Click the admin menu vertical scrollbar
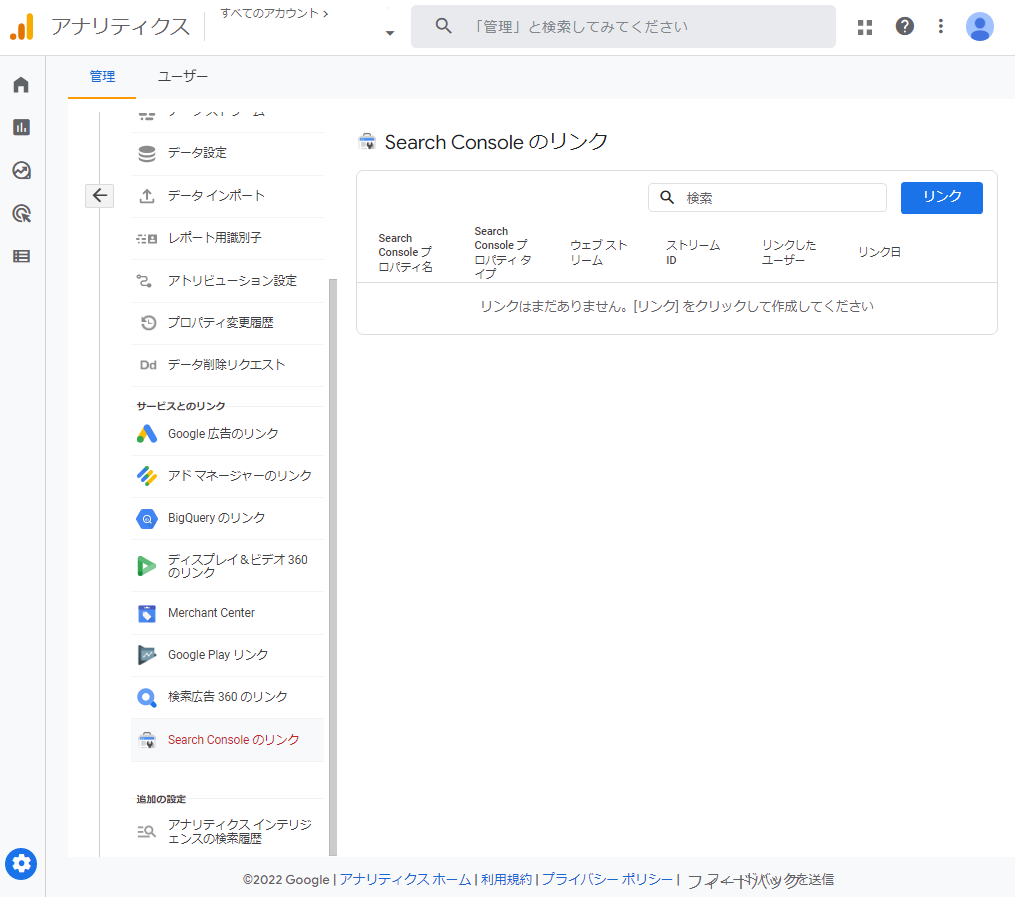 (333, 560)
